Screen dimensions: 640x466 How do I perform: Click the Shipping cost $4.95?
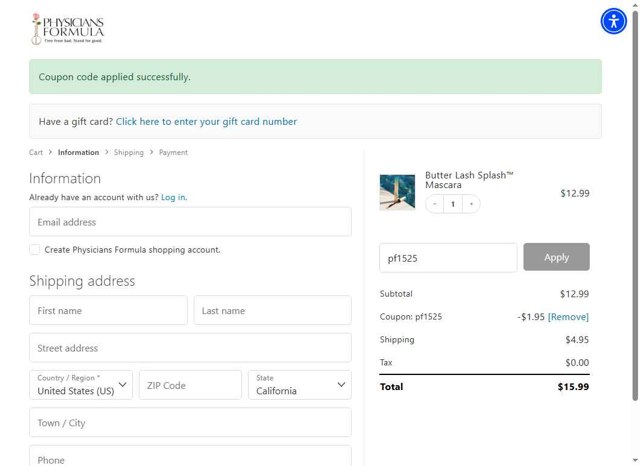point(577,340)
